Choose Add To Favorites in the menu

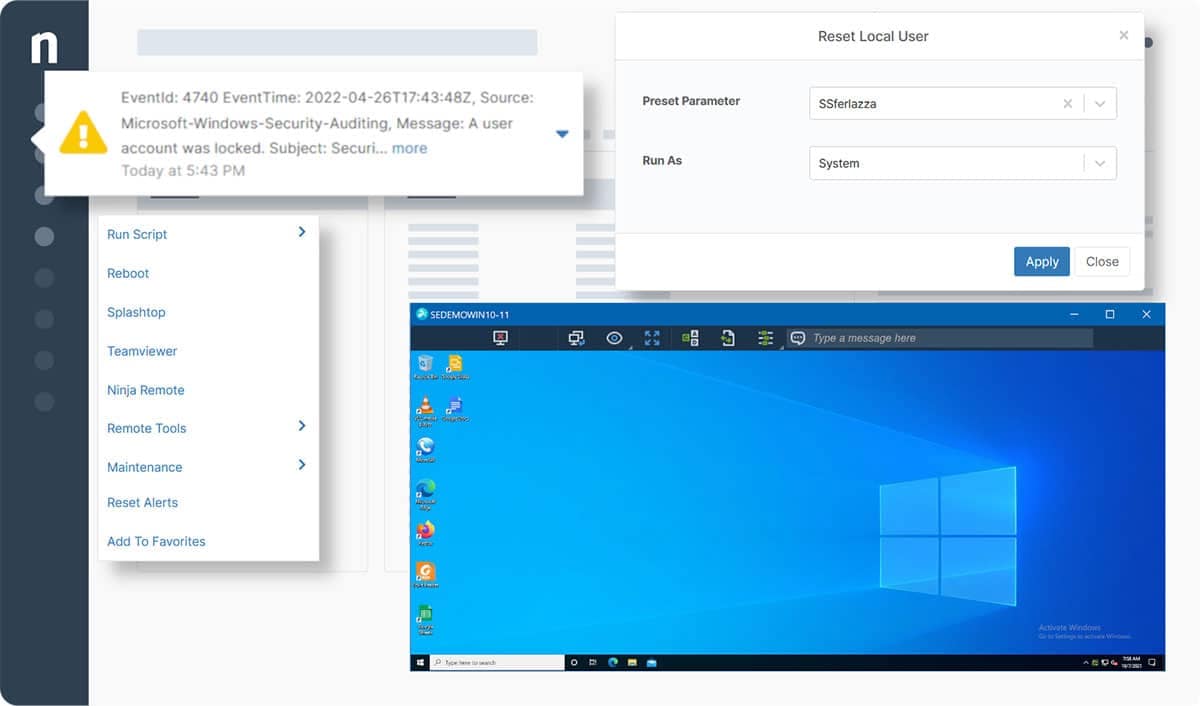click(155, 541)
